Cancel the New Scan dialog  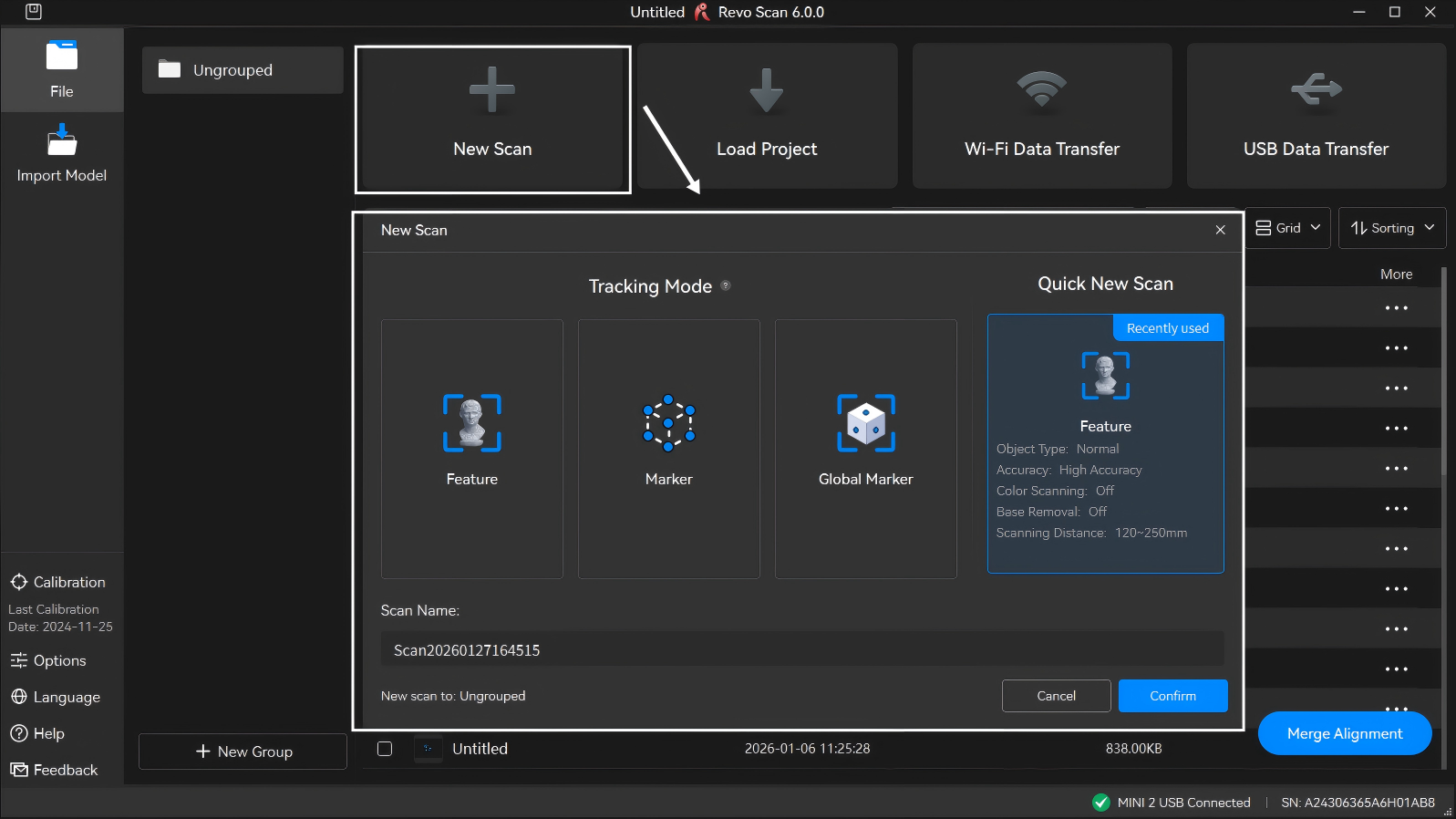pos(1056,696)
